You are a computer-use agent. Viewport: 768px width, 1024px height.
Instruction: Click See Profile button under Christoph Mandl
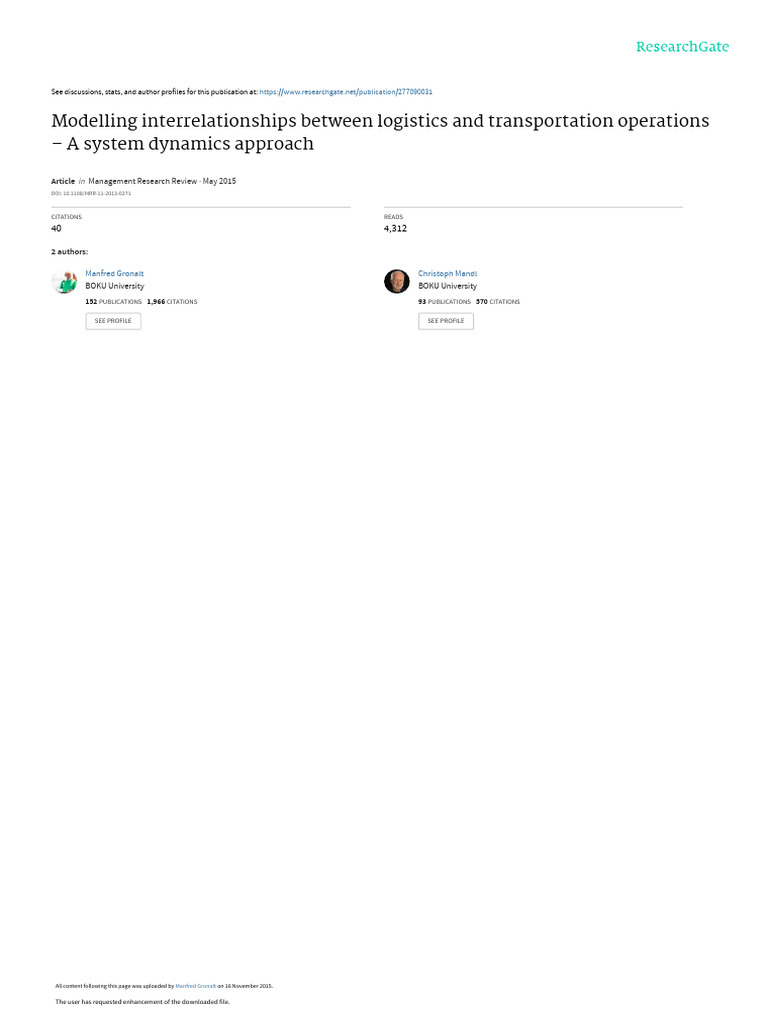(446, 321)
